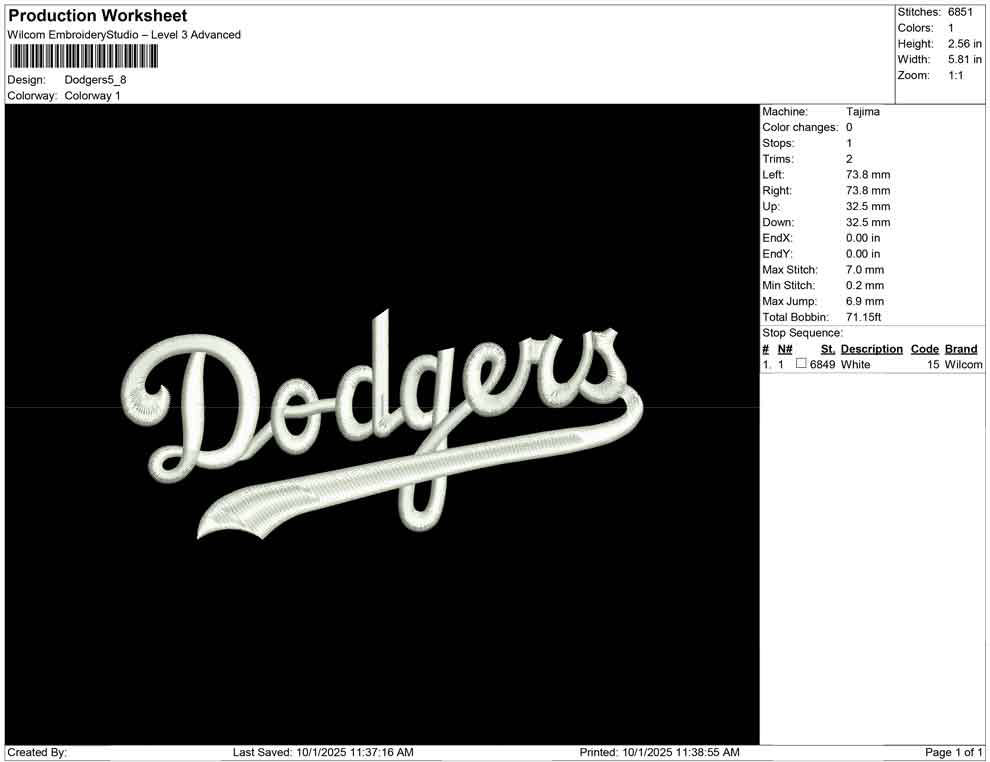Click the Dodgers embroidery design preview
Screen dimensions: 990x762
click(383, 424)
